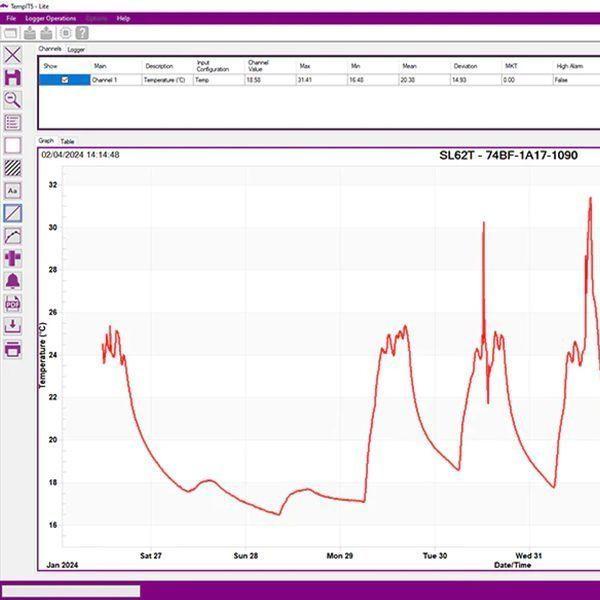Click the purple cross X icon
This screenshot has width=600, height=600.
click(x=13, y=55)
